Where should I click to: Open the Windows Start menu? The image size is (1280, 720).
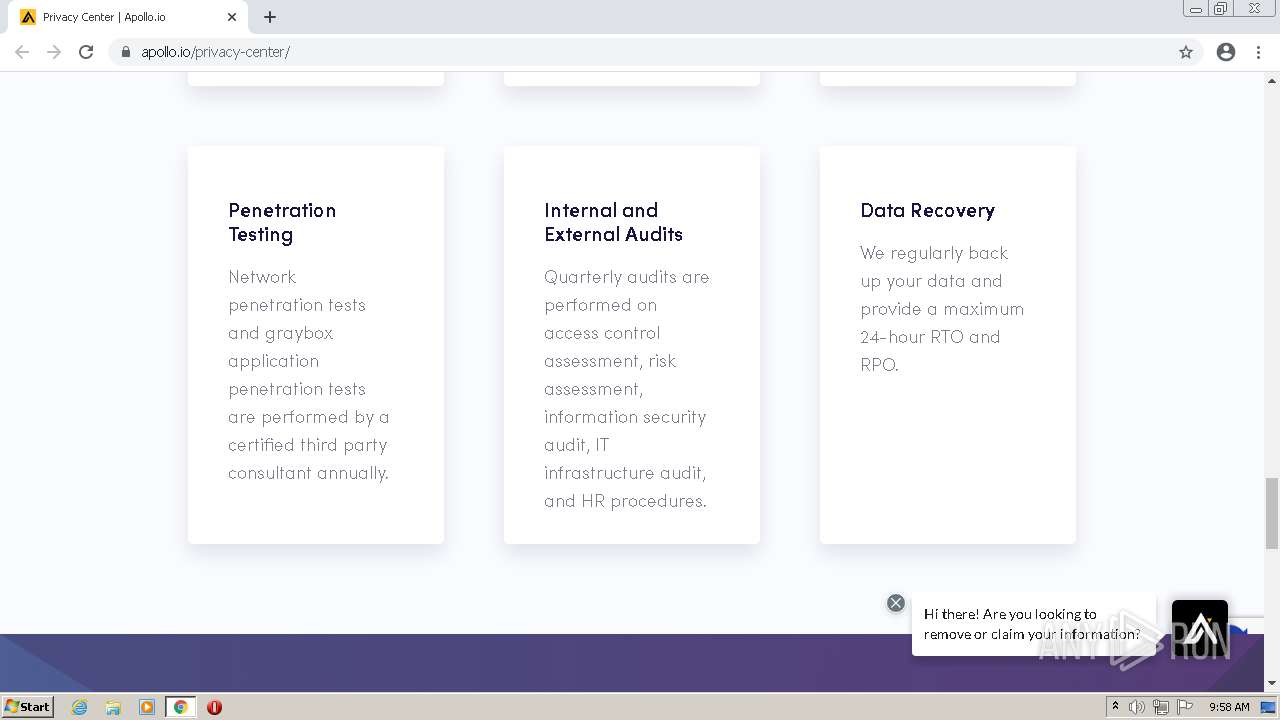(28, 706)
